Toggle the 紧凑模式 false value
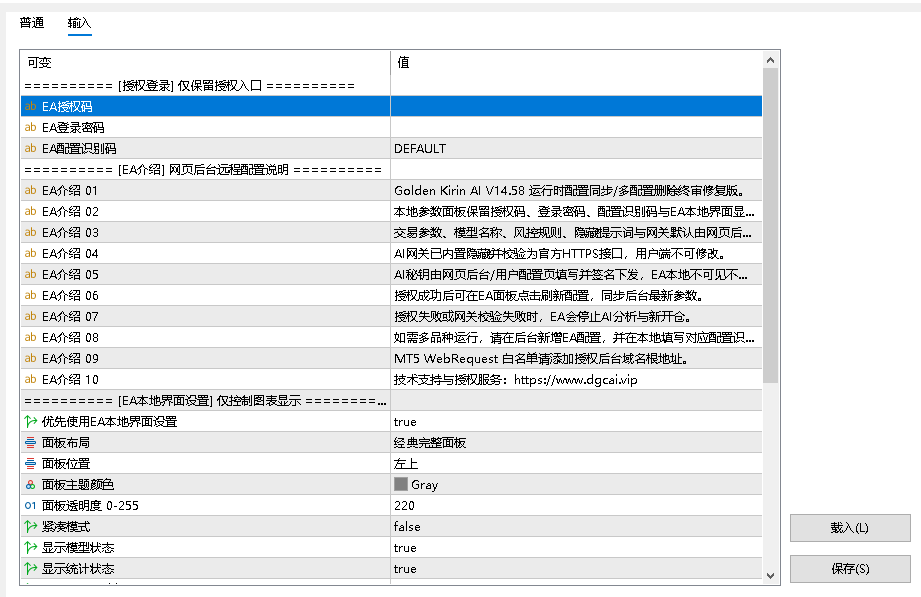Viewport: 921px width, 597px height. (576, 526)
